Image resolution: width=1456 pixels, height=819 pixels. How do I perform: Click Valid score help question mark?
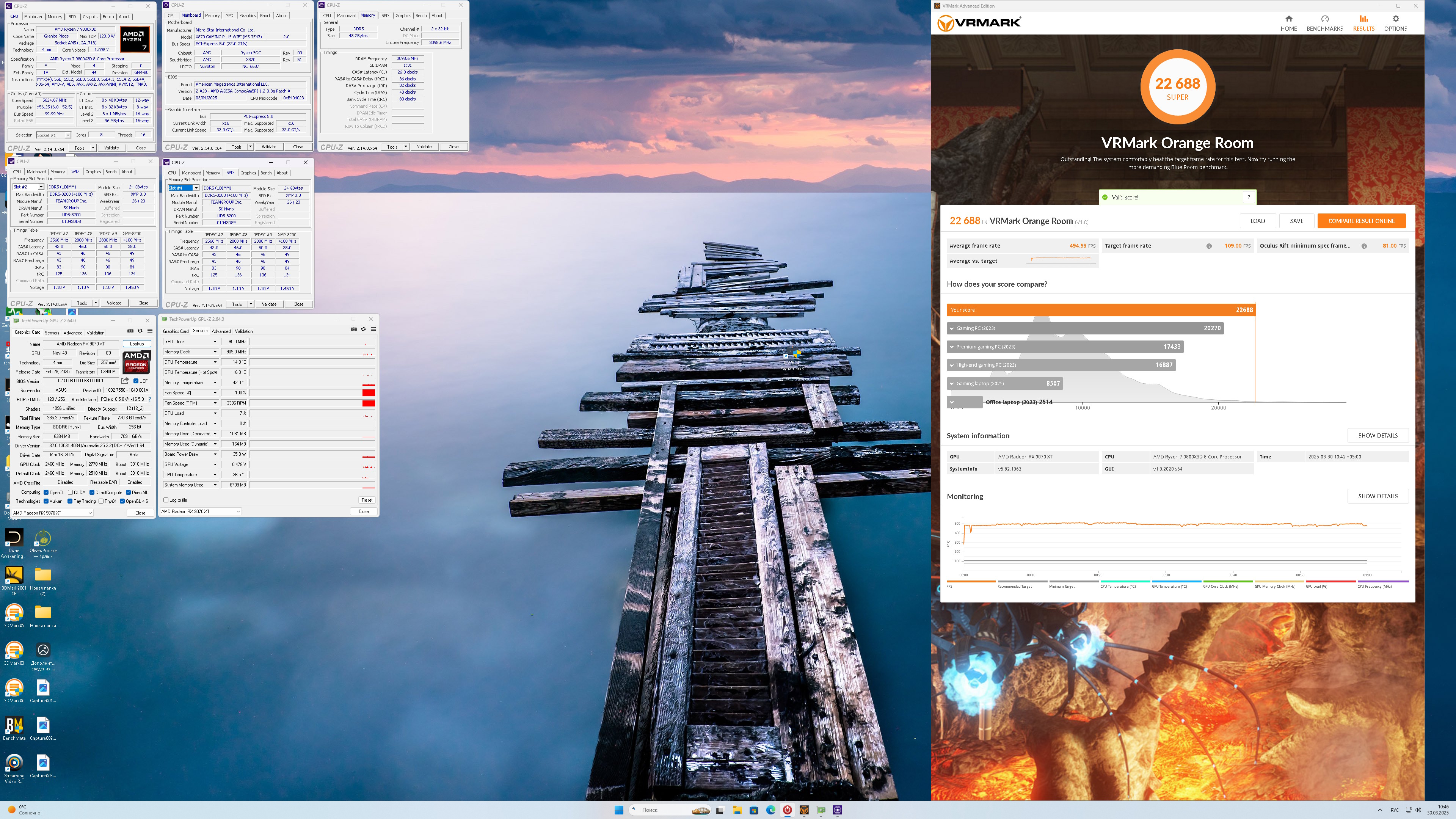tap(1249, 197)
